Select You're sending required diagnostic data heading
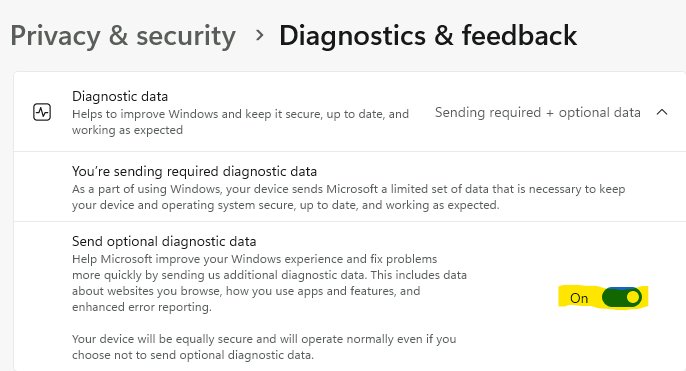Image resolution: width=686 pixels, height=371 pixels. coord(194,172)
